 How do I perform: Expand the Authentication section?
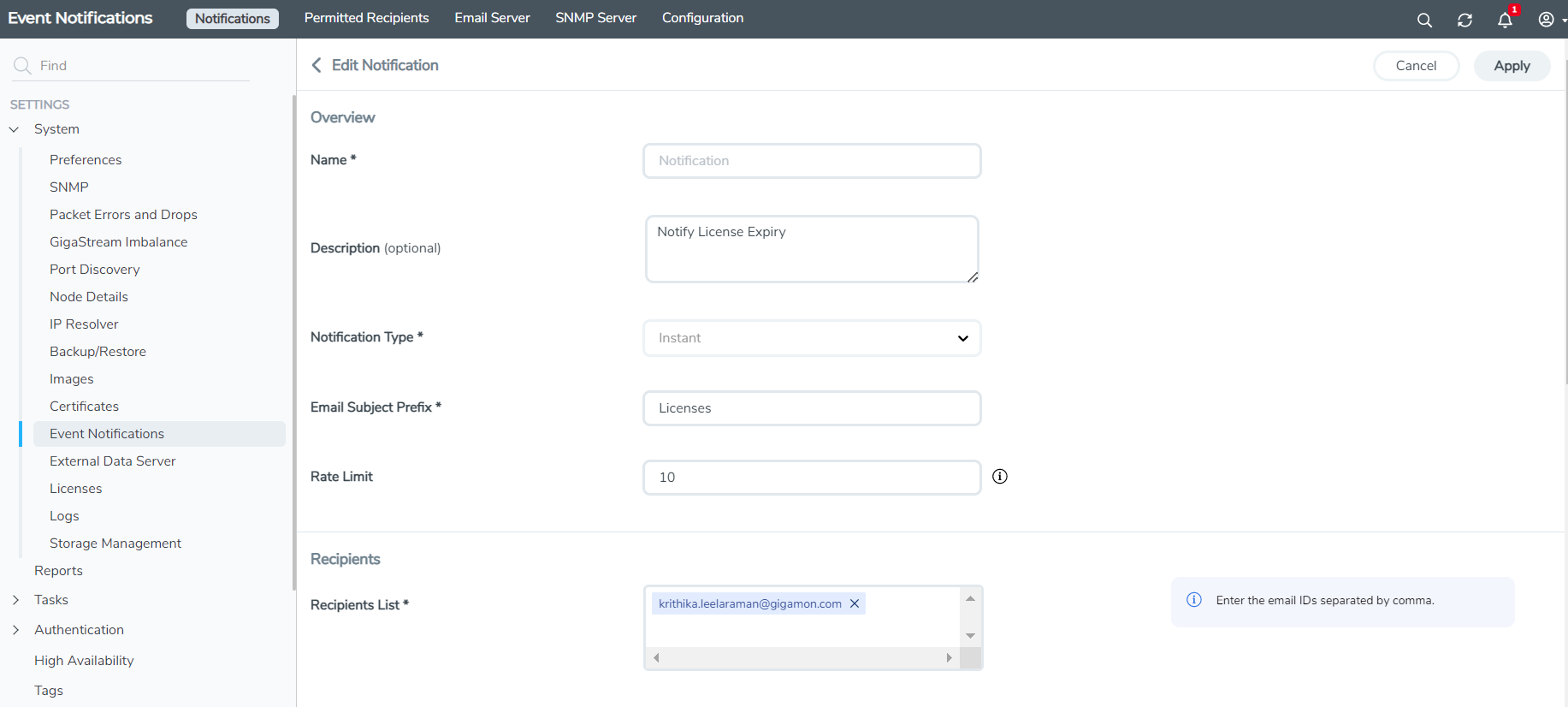(15, 630)
